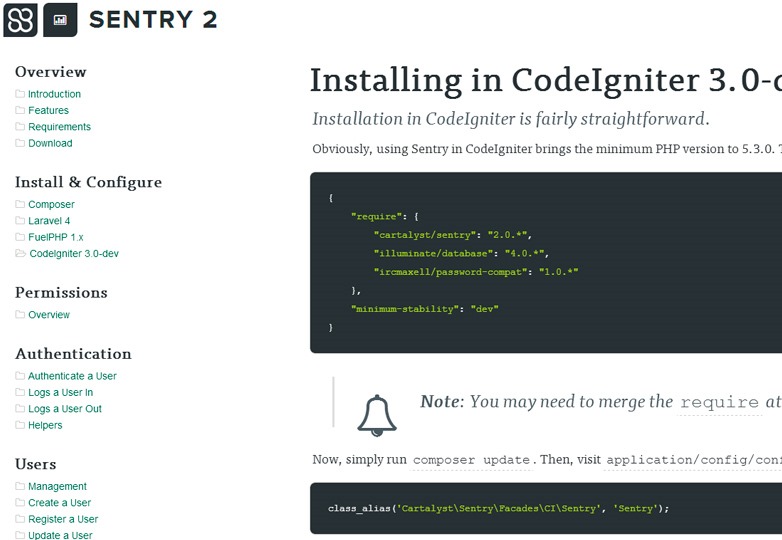The image size is (782, 540).
Task: Go to the Requirements page
Action: point(59,127)
